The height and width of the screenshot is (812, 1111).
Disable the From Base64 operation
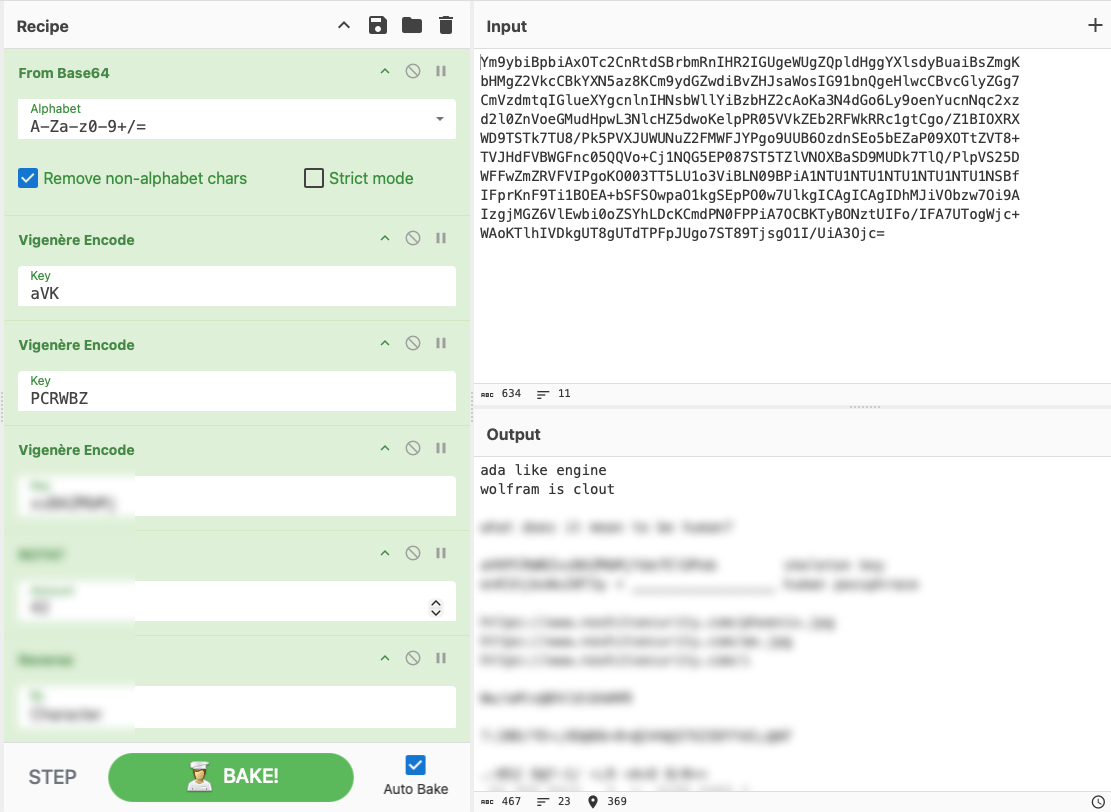[412, 71]
